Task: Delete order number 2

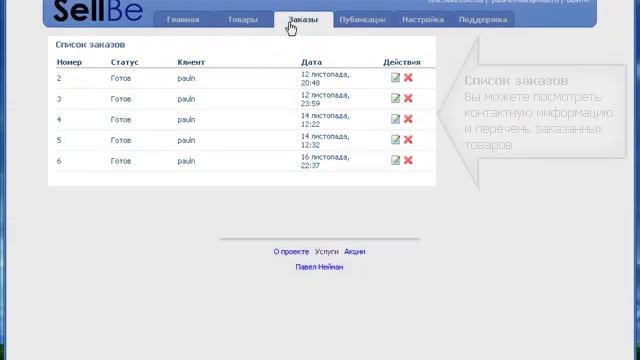Action: pyautogui.click(x=408, y=78)
